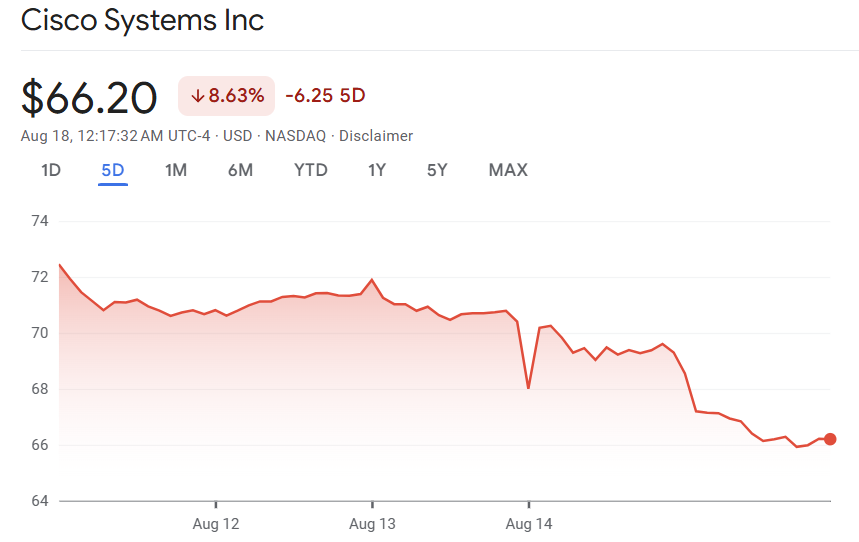Click the Aug 13 axis marker
The height and width of the screenshot is (542, 859).
372,524
